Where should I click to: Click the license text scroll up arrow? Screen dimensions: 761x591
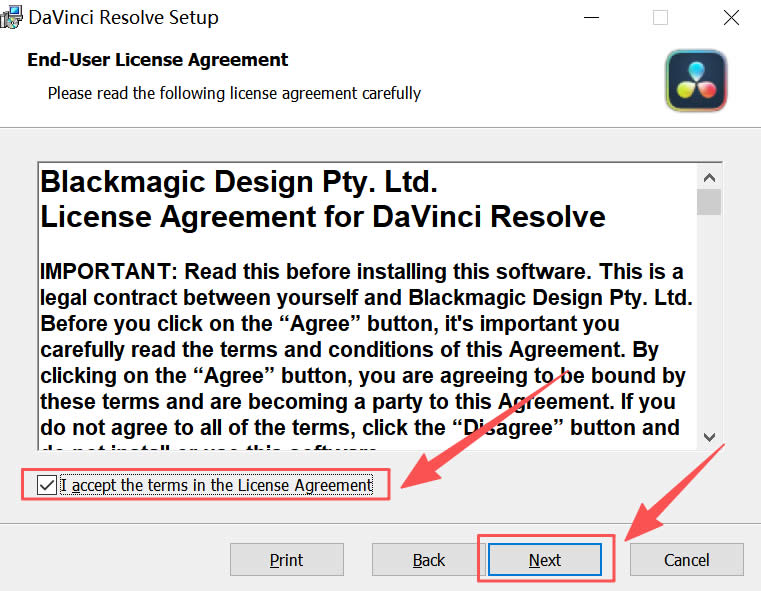(709, 178)
